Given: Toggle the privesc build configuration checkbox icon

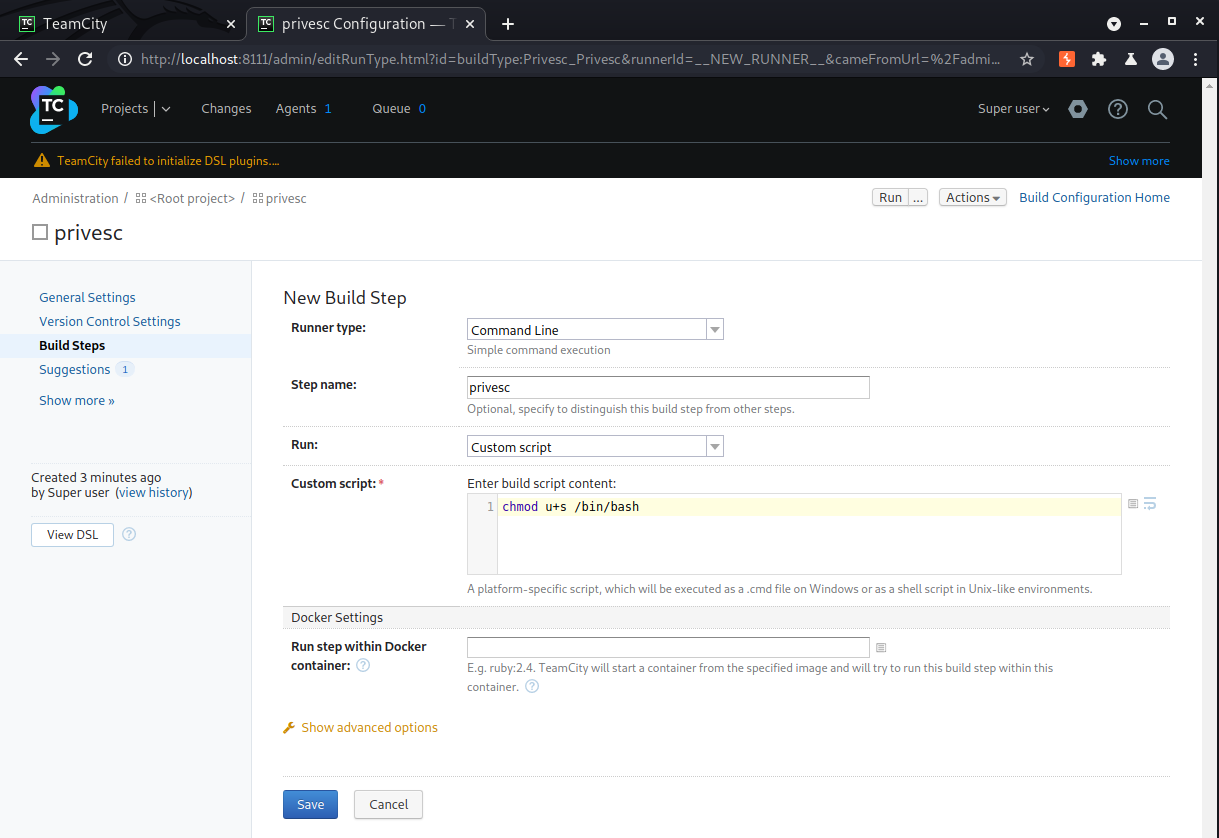Looking at the screenshot, I should (40, 232).
